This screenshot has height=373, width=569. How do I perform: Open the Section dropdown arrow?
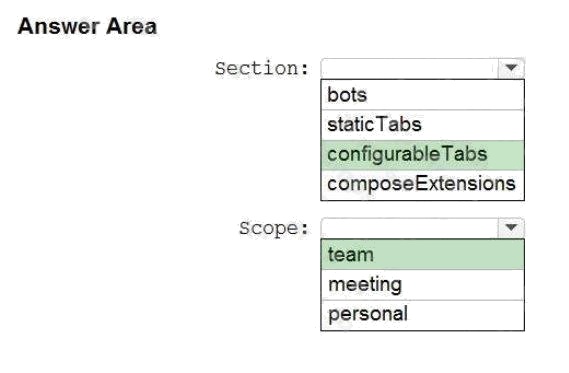pyautogui.click(x=511, y=68)
